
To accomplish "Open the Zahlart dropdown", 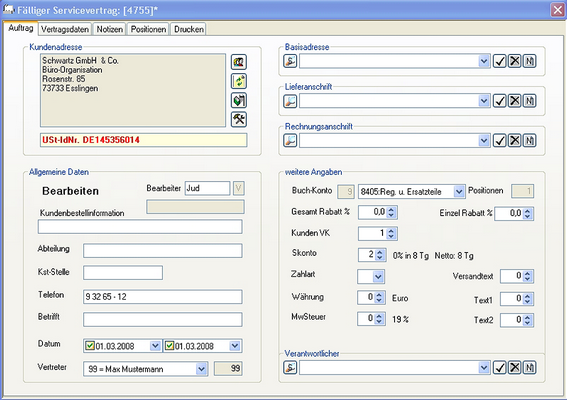I will (x=378, y=277).
